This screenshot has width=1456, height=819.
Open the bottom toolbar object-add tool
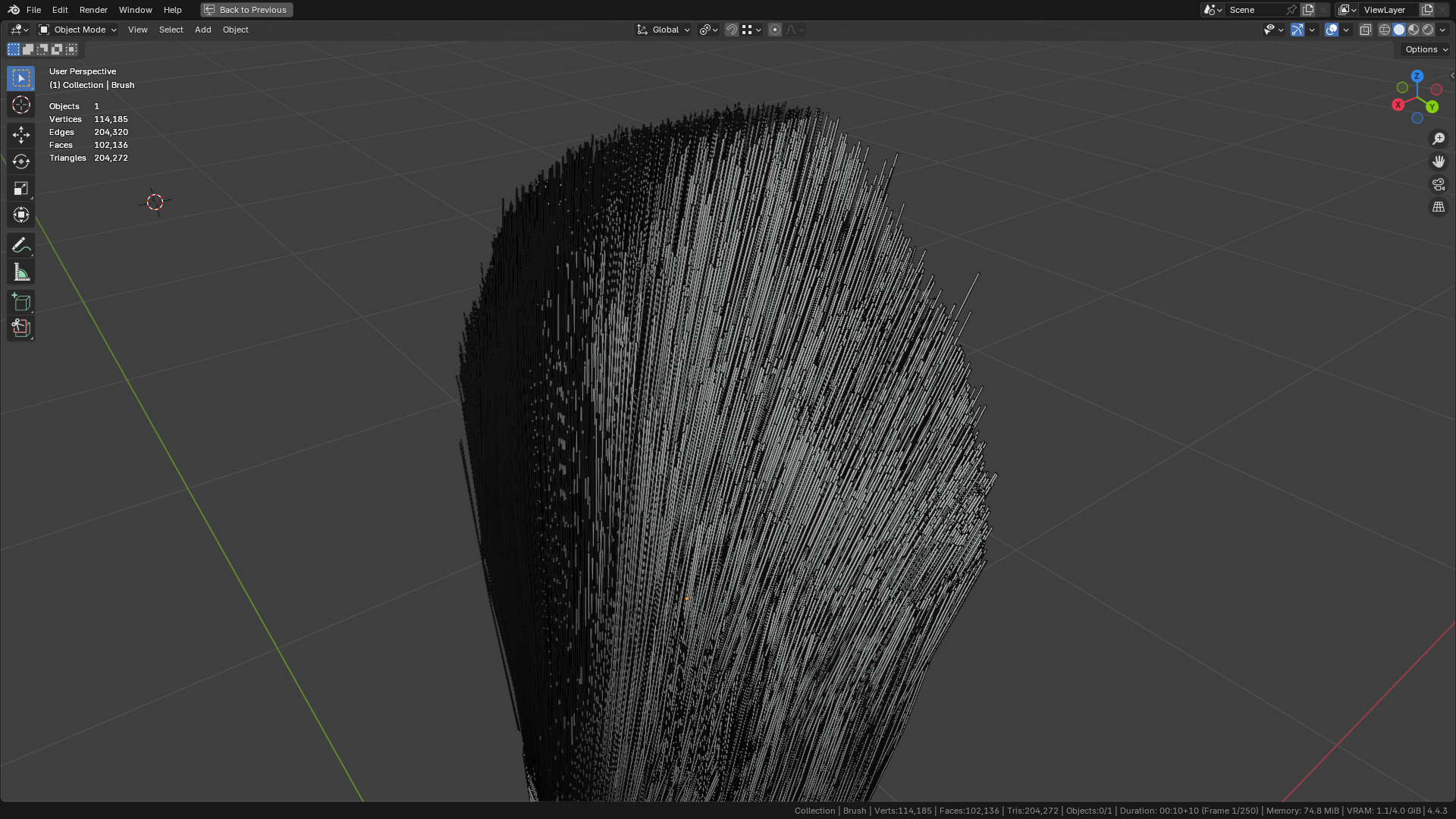[x=20, y=328]
